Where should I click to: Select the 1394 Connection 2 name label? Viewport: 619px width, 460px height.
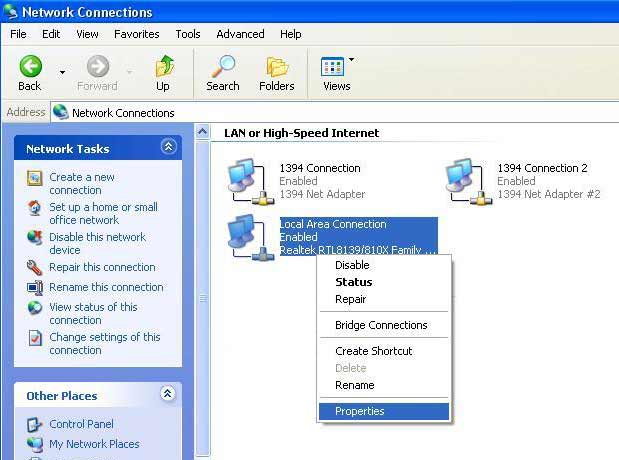click(542, 168)
